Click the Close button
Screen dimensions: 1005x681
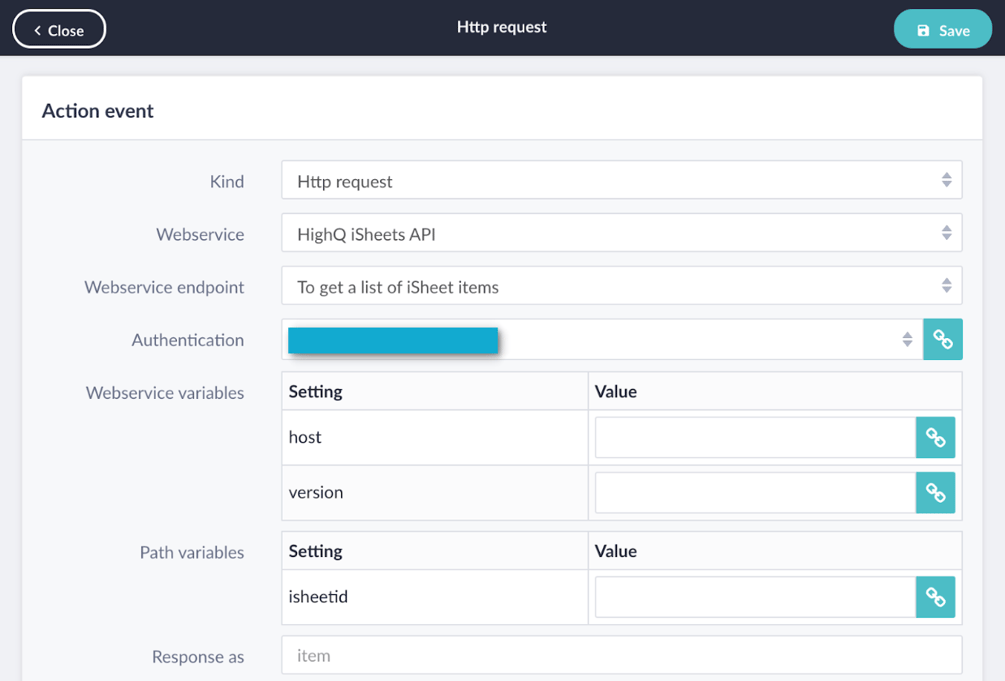[x=58, y=29]
